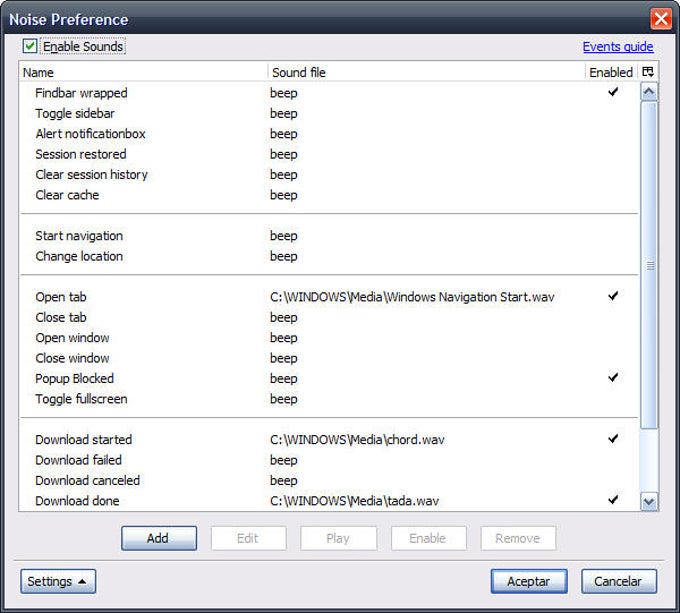The image size is (680, 613).
Task: Sort the list by the Name column
Action: click(140, 72)
